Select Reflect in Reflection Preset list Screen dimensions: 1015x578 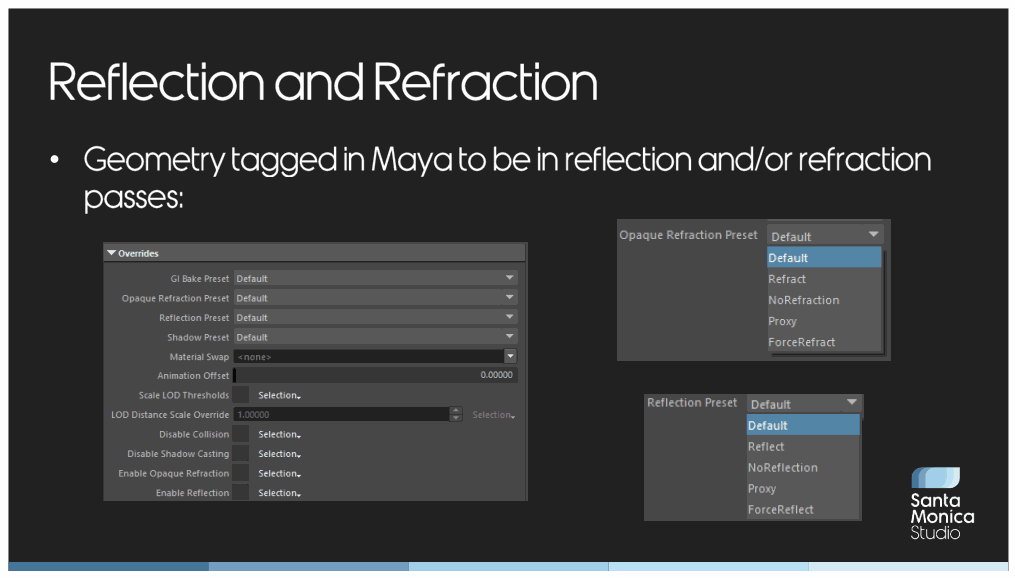pyautogui.click(x=803, y=447)
